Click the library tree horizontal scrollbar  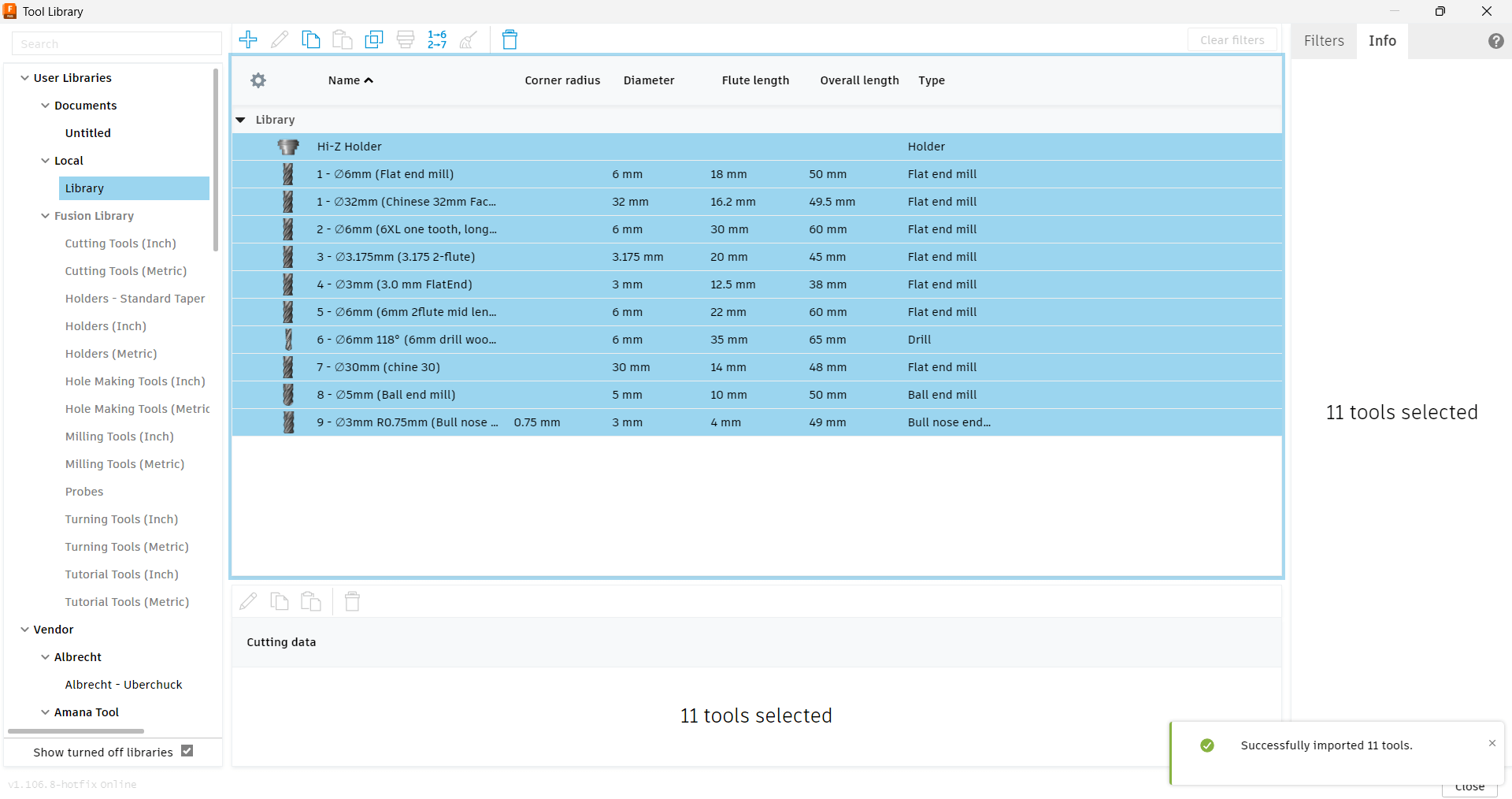coord(76,731)
